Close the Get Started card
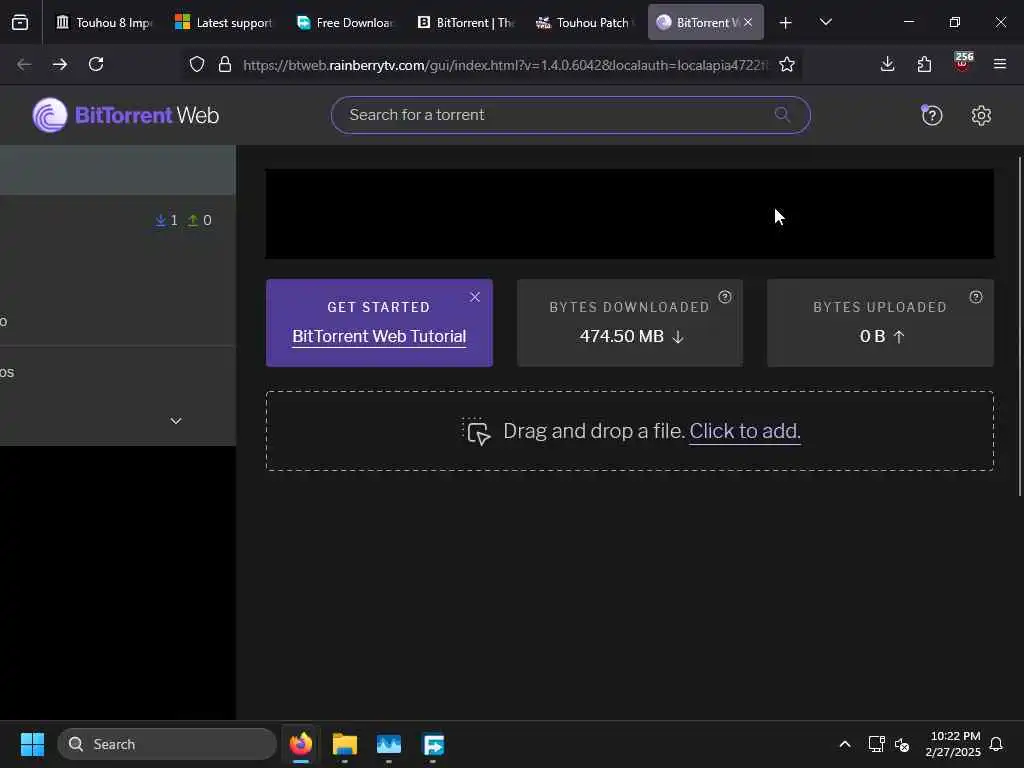The width and height of the screenshot is (1024, 768). (x=475, y=297)
